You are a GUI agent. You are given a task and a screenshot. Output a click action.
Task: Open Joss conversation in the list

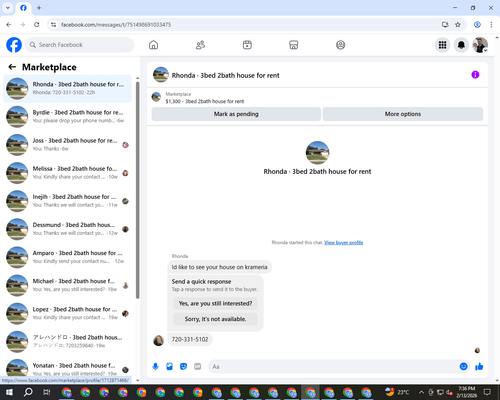pos(67,145)
